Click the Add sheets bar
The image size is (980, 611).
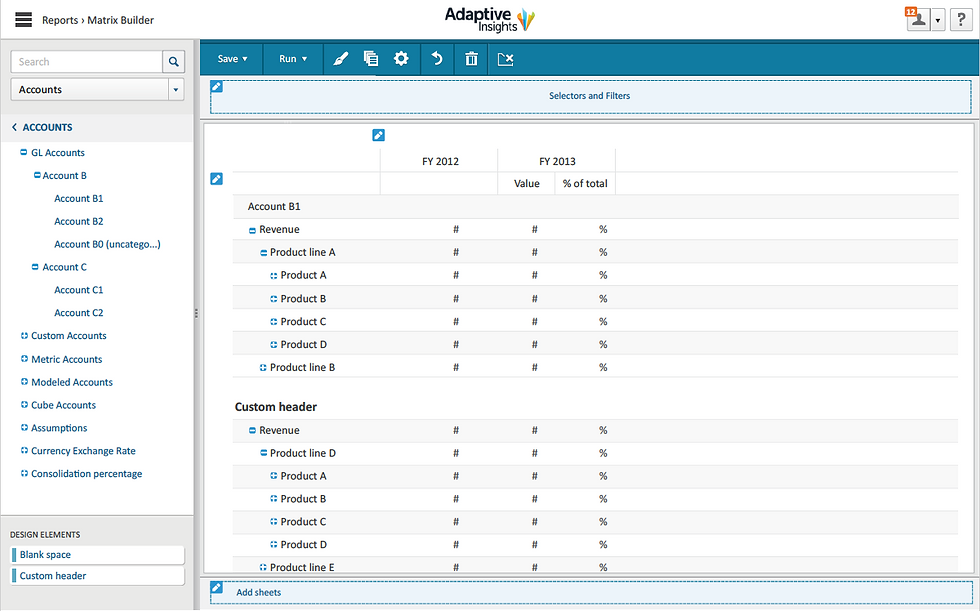click(x=591, y=592)
